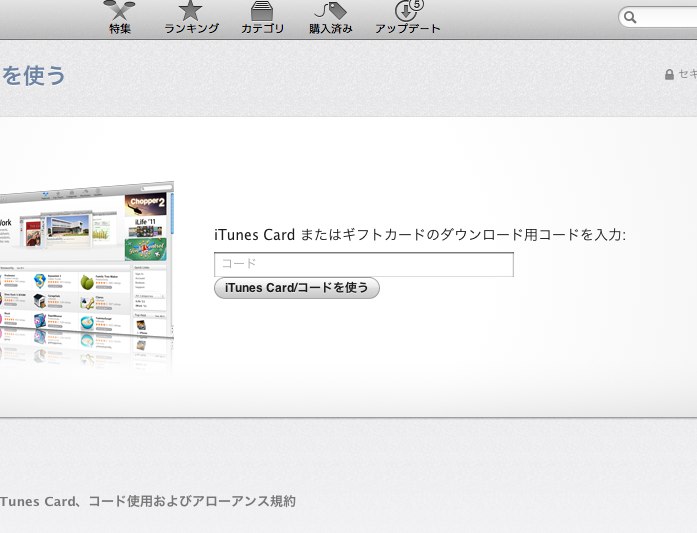Click the iTunes Card/コードを使う button

click(296, 288)
